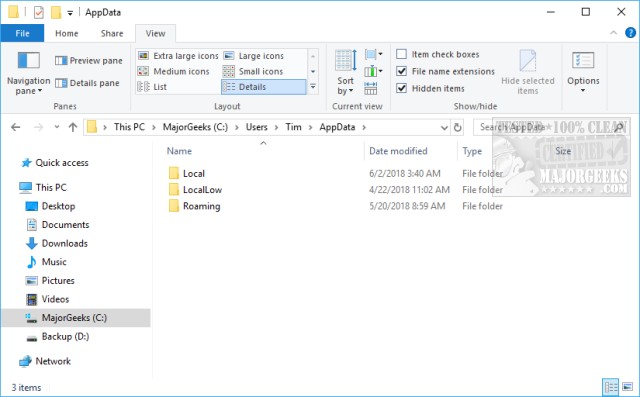
Task: Open Customize Quick Access Toolbar dropdown
Action: tap(70, 13)
